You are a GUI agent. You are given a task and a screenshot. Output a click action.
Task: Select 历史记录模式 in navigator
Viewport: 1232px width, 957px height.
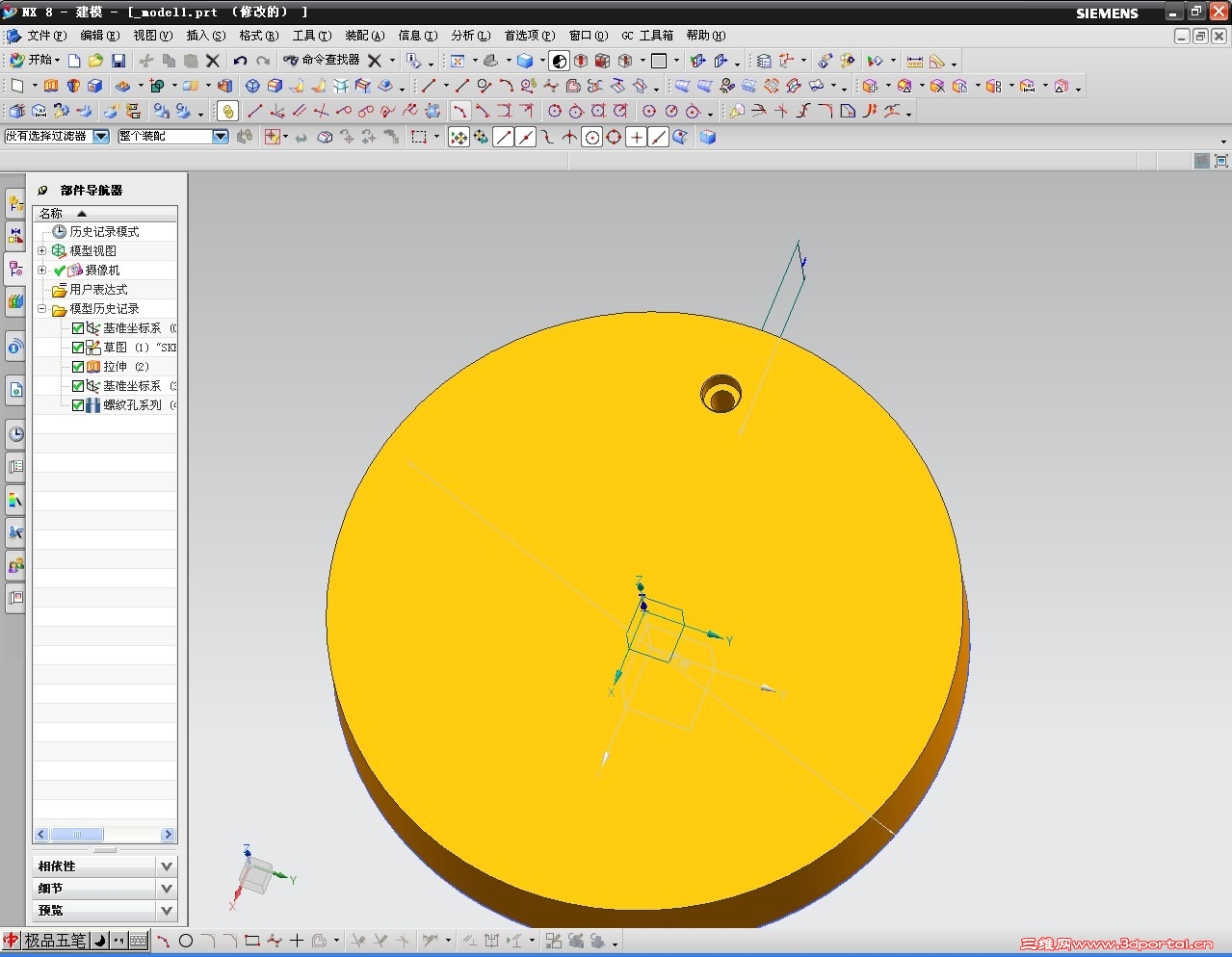(104, 232)
